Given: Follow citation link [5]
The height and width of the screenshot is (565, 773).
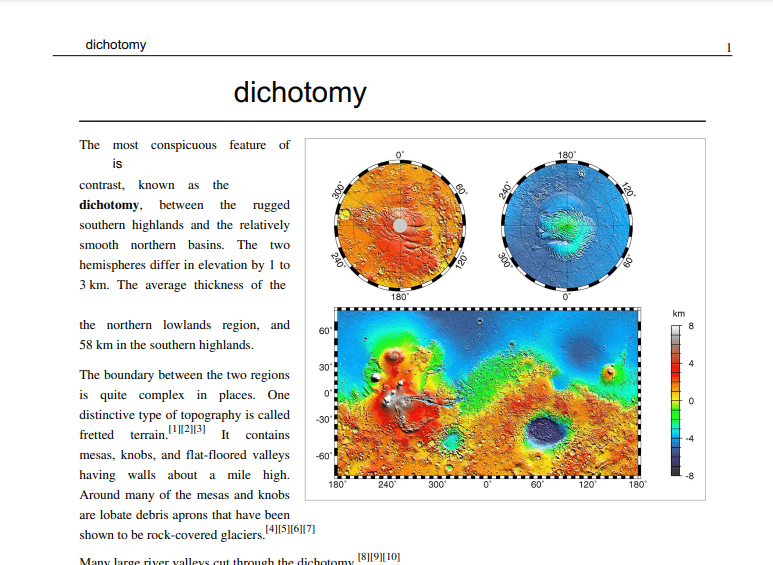Looking at the screenshot, I should 283,529.
